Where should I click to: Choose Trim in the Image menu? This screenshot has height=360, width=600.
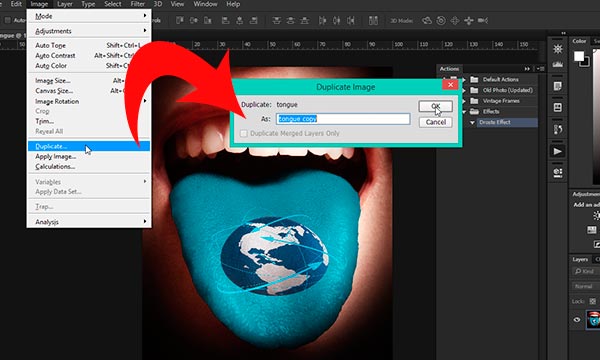(89, 121)
